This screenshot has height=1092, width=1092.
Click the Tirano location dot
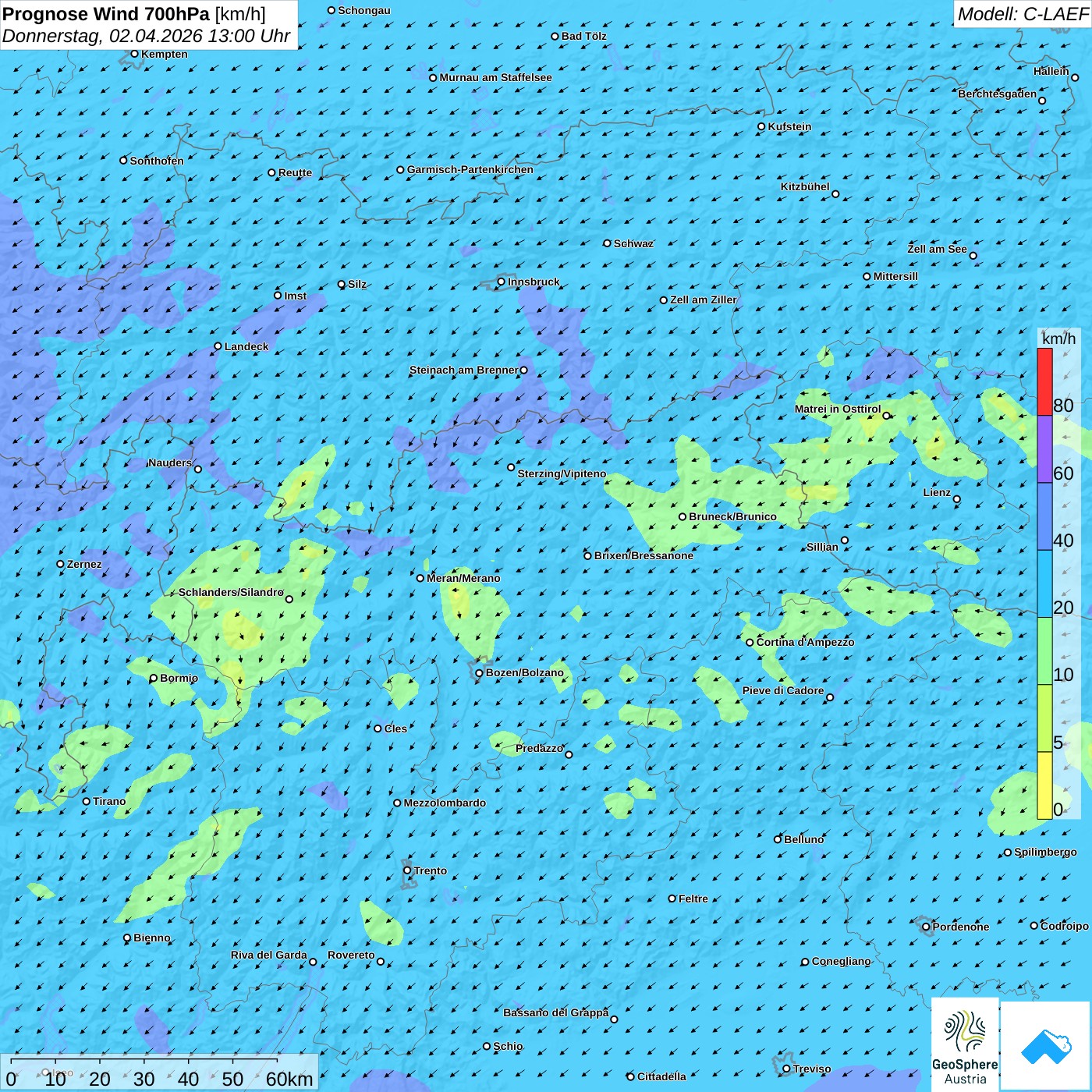pos(87,801)
